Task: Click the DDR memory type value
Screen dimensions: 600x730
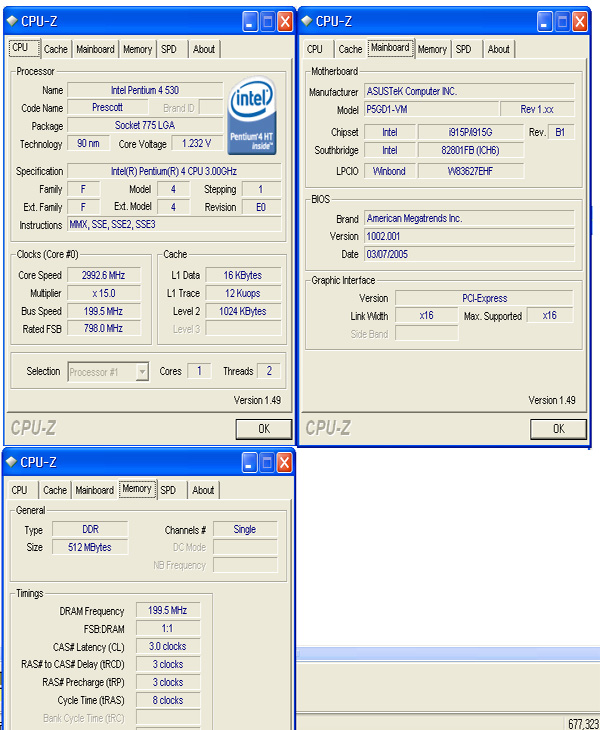Action: tap(90, 529)
